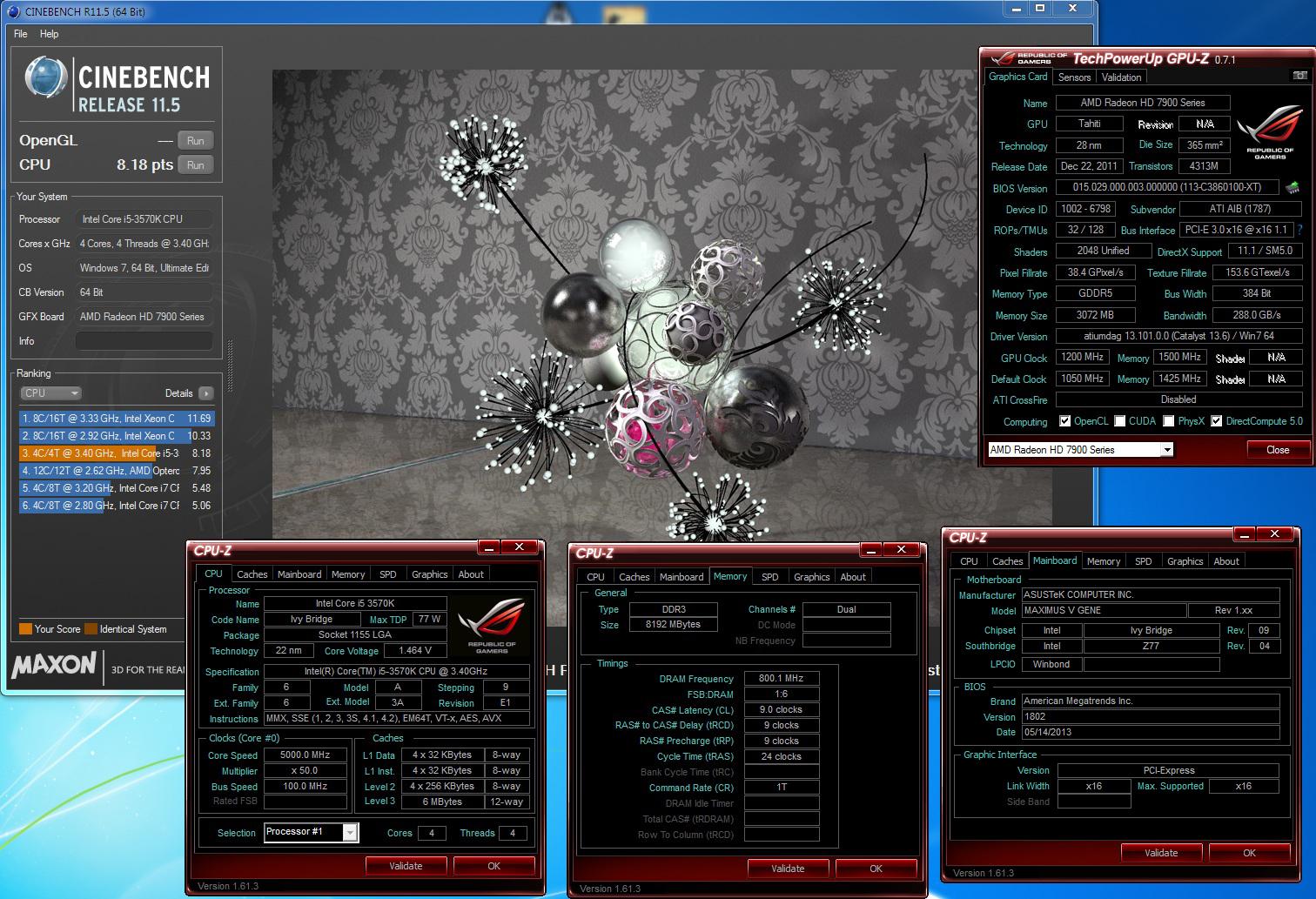Open Graphics tab in CPU-Z Memory window
Image resolution: width=1316 pixels, height=899 pixels.
coord(811,577)
